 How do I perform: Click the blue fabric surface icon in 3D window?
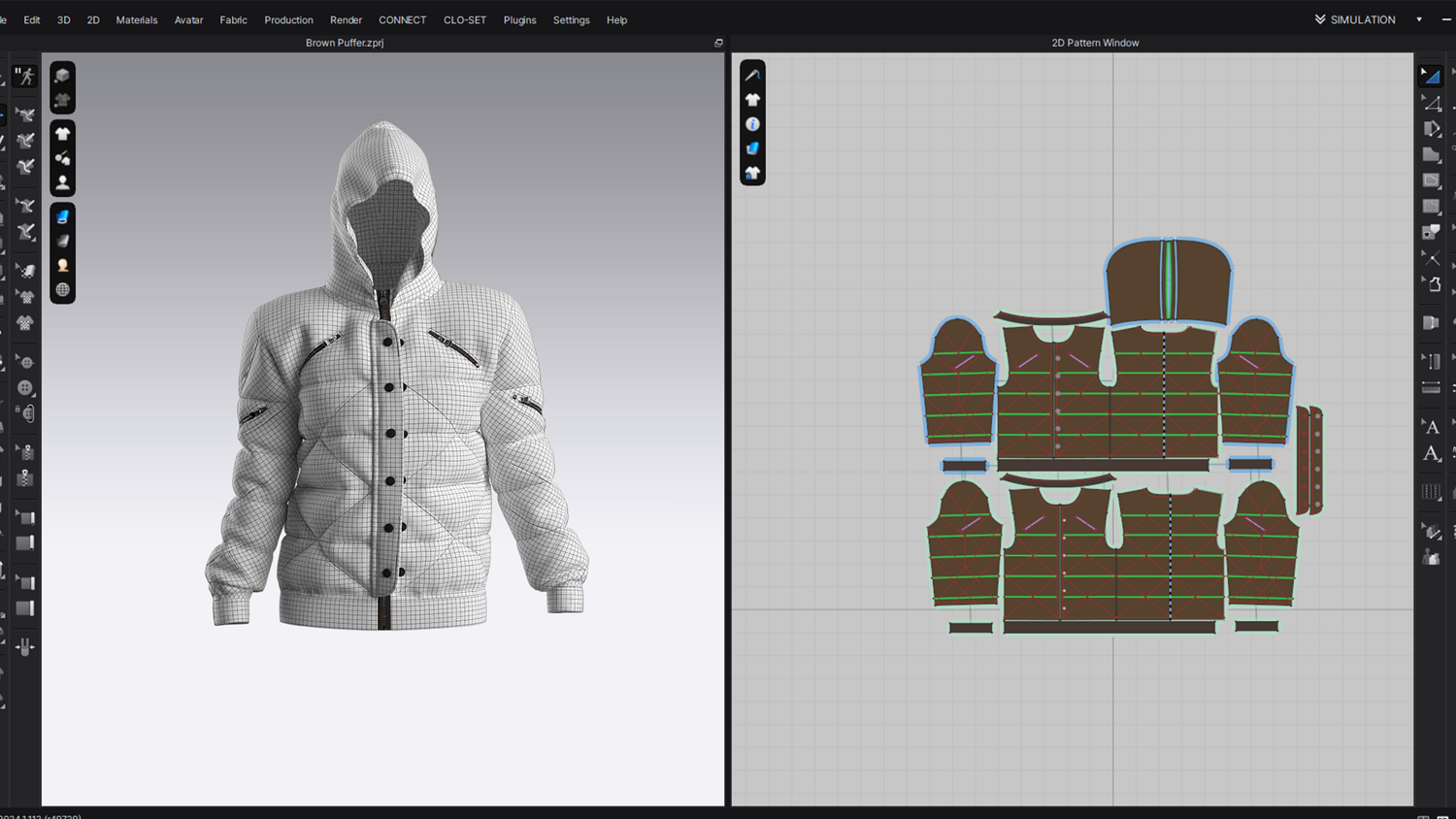coord(62,216)
